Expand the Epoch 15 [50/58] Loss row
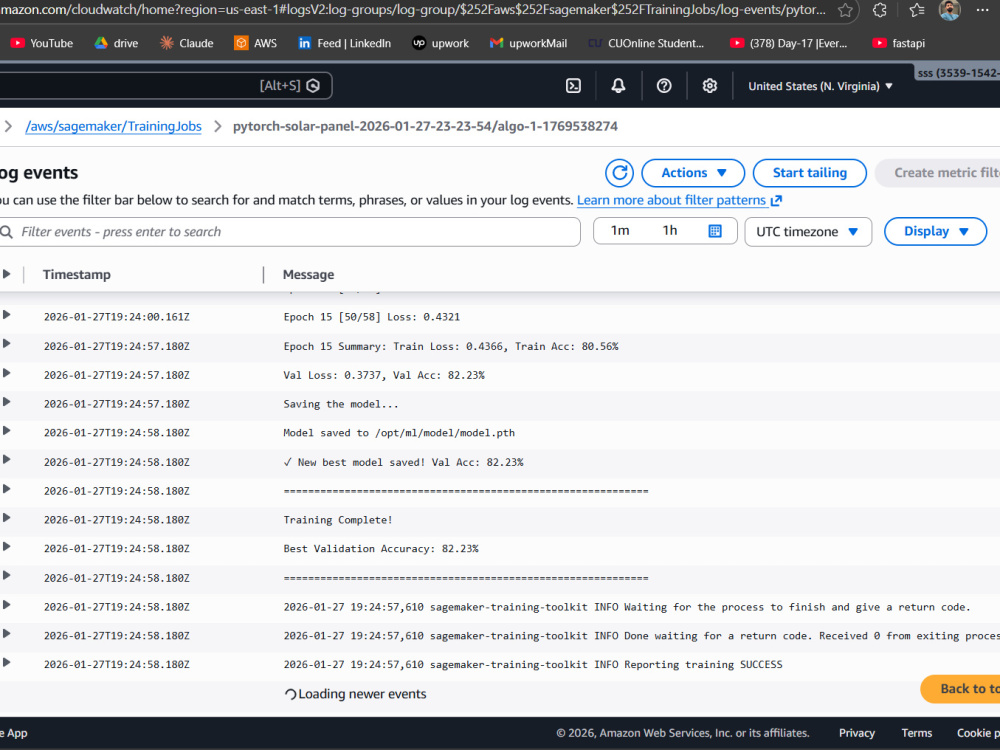1000x750 pixels. click(x=6, y=315)
